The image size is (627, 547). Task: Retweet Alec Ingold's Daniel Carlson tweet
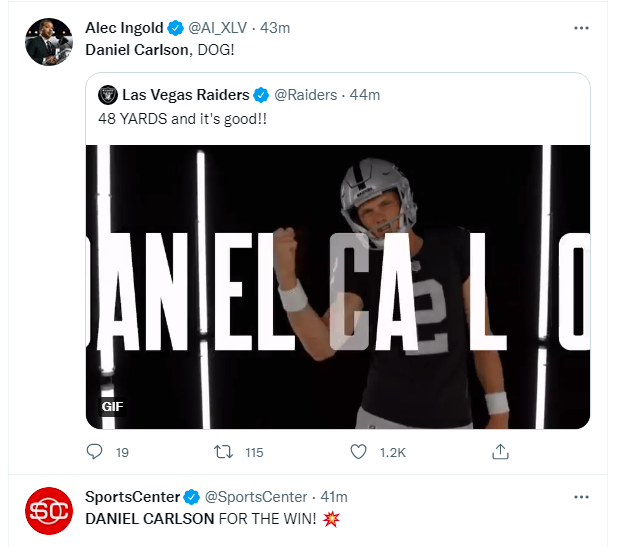[225, 452]
